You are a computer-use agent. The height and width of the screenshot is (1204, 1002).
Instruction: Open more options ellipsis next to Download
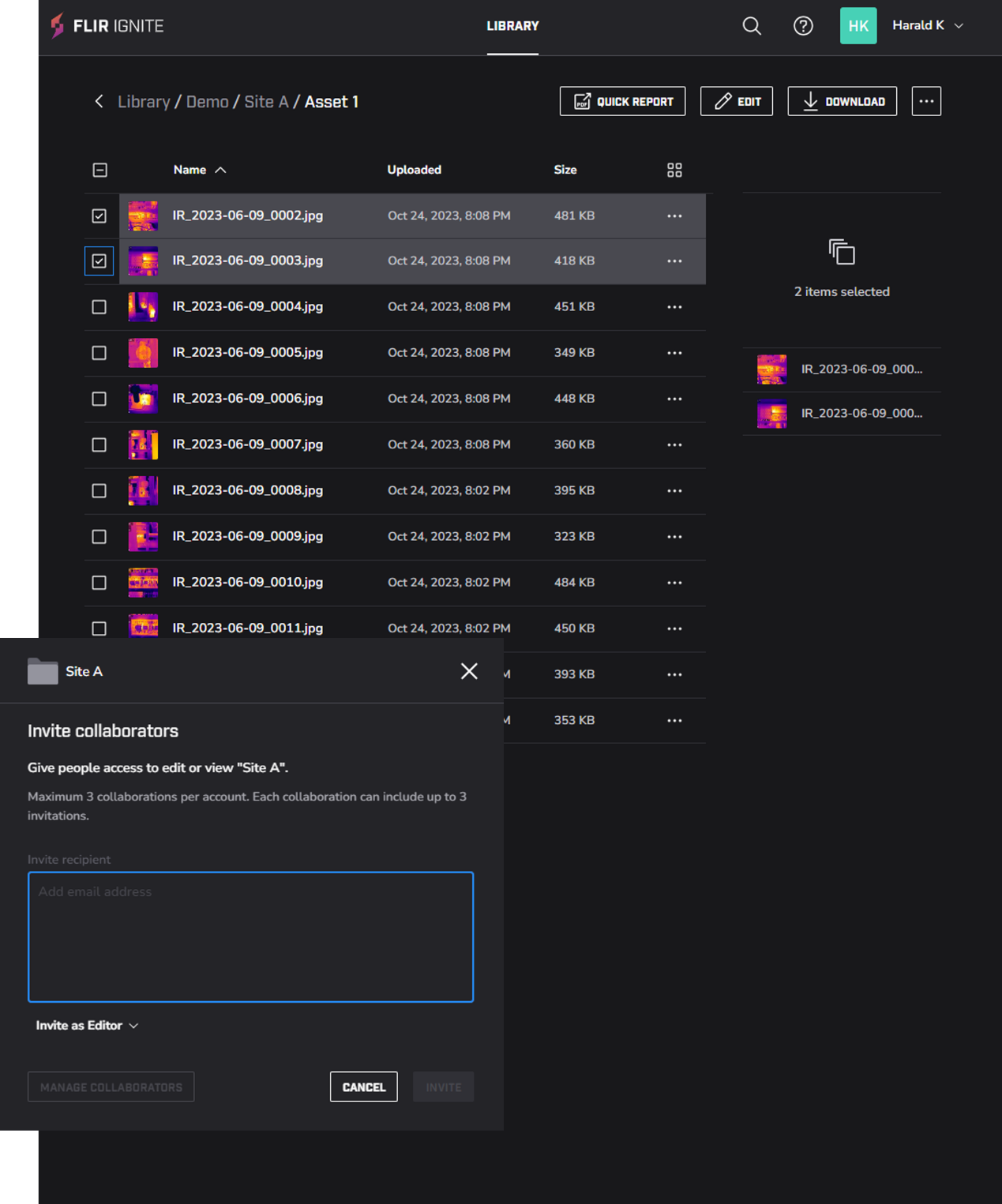[925, 102]
